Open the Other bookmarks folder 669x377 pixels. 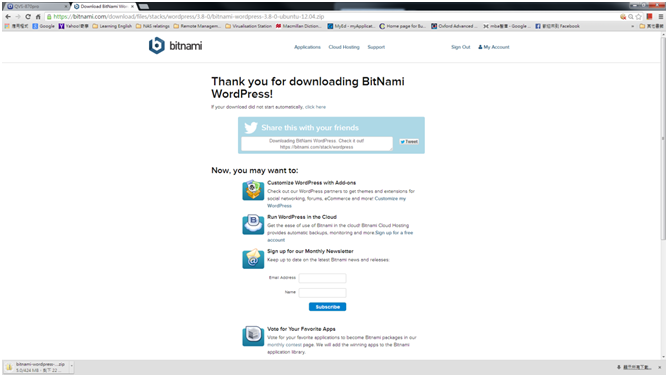click(652, 26)
